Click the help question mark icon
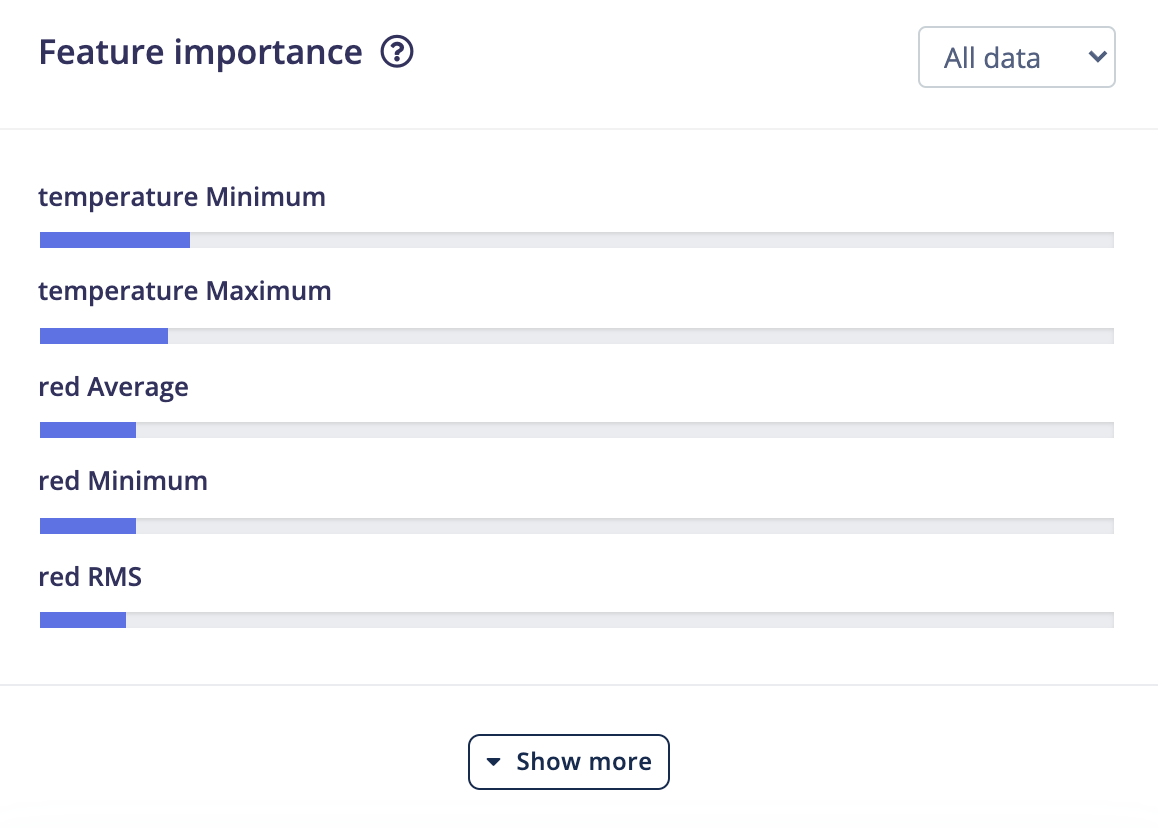 [397, 52]
